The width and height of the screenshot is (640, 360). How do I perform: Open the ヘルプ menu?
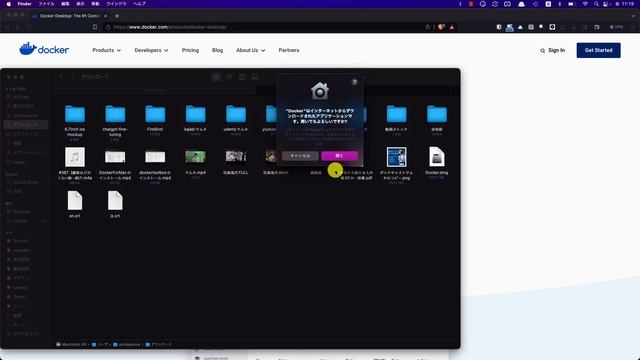140,4
